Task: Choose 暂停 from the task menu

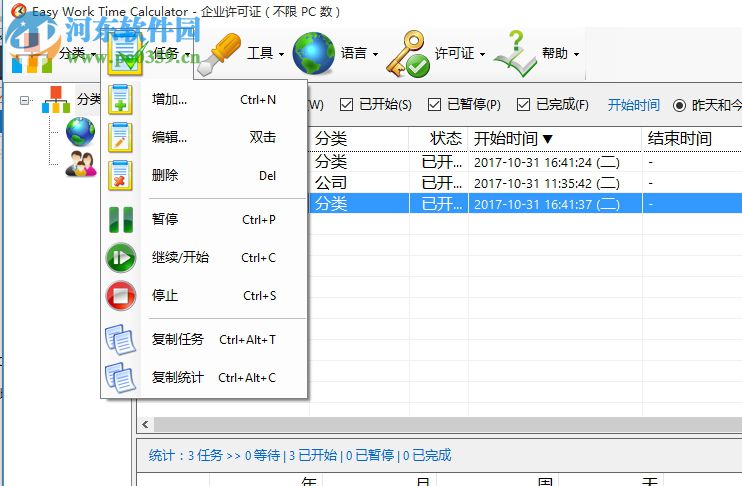Action: (204, 220)
